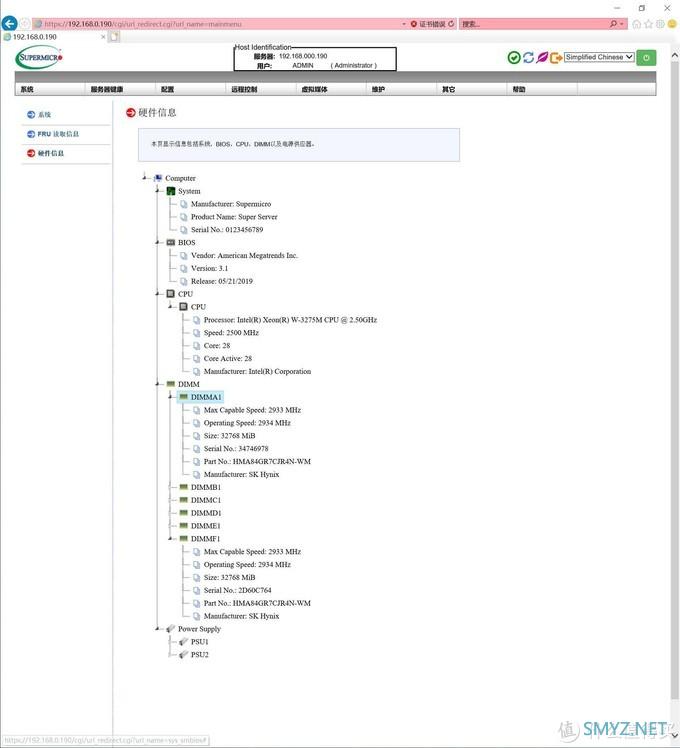This screenshot has height=748, width=680.
Task: Click the green checkmark status icon
Action: pyautogui.click(x=513, y=58)
